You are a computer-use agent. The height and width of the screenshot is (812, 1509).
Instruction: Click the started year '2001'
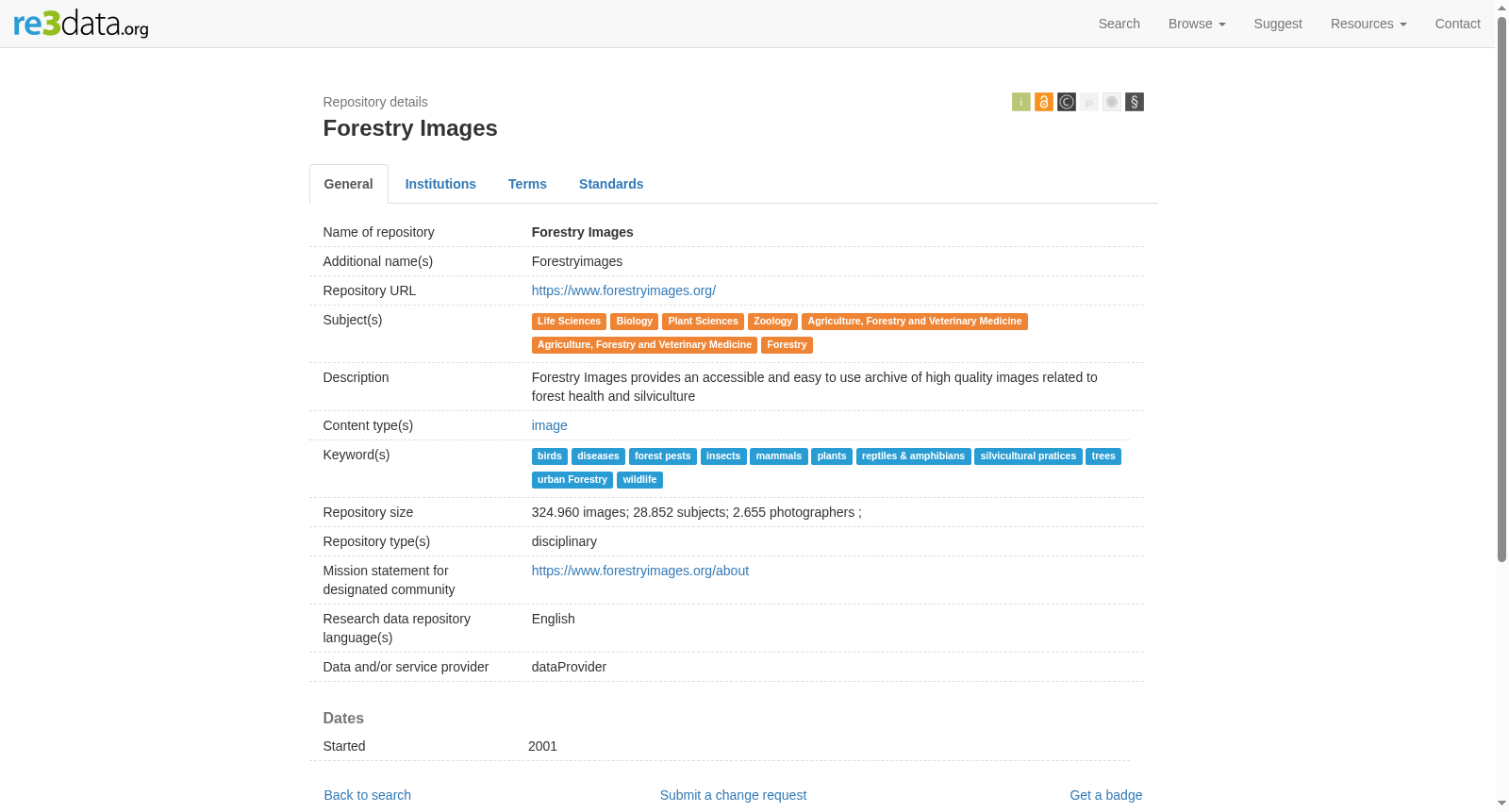click(x=542, y=746)
